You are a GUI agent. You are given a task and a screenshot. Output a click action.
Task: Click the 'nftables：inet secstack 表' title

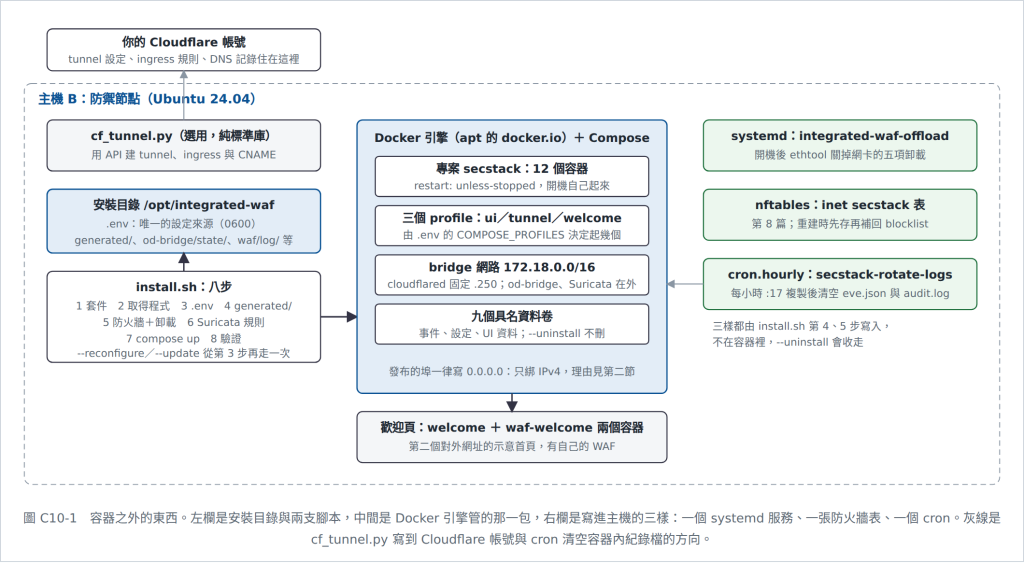[x=840, y=205]
